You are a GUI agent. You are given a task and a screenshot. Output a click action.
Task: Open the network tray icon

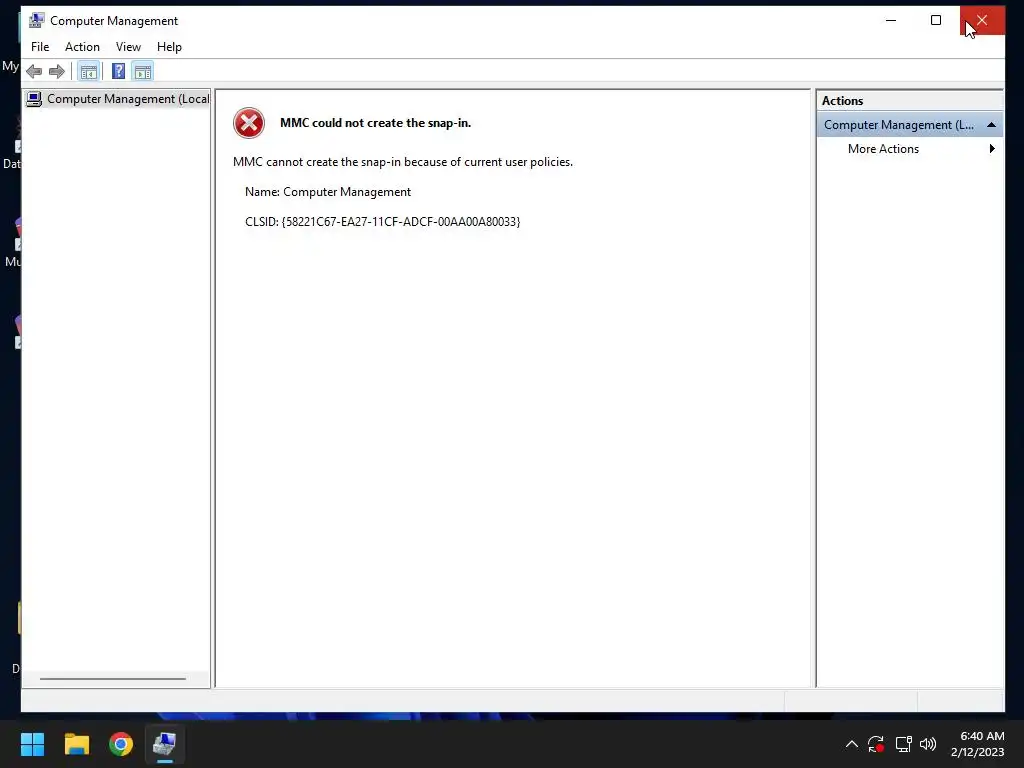coord(903,744)
